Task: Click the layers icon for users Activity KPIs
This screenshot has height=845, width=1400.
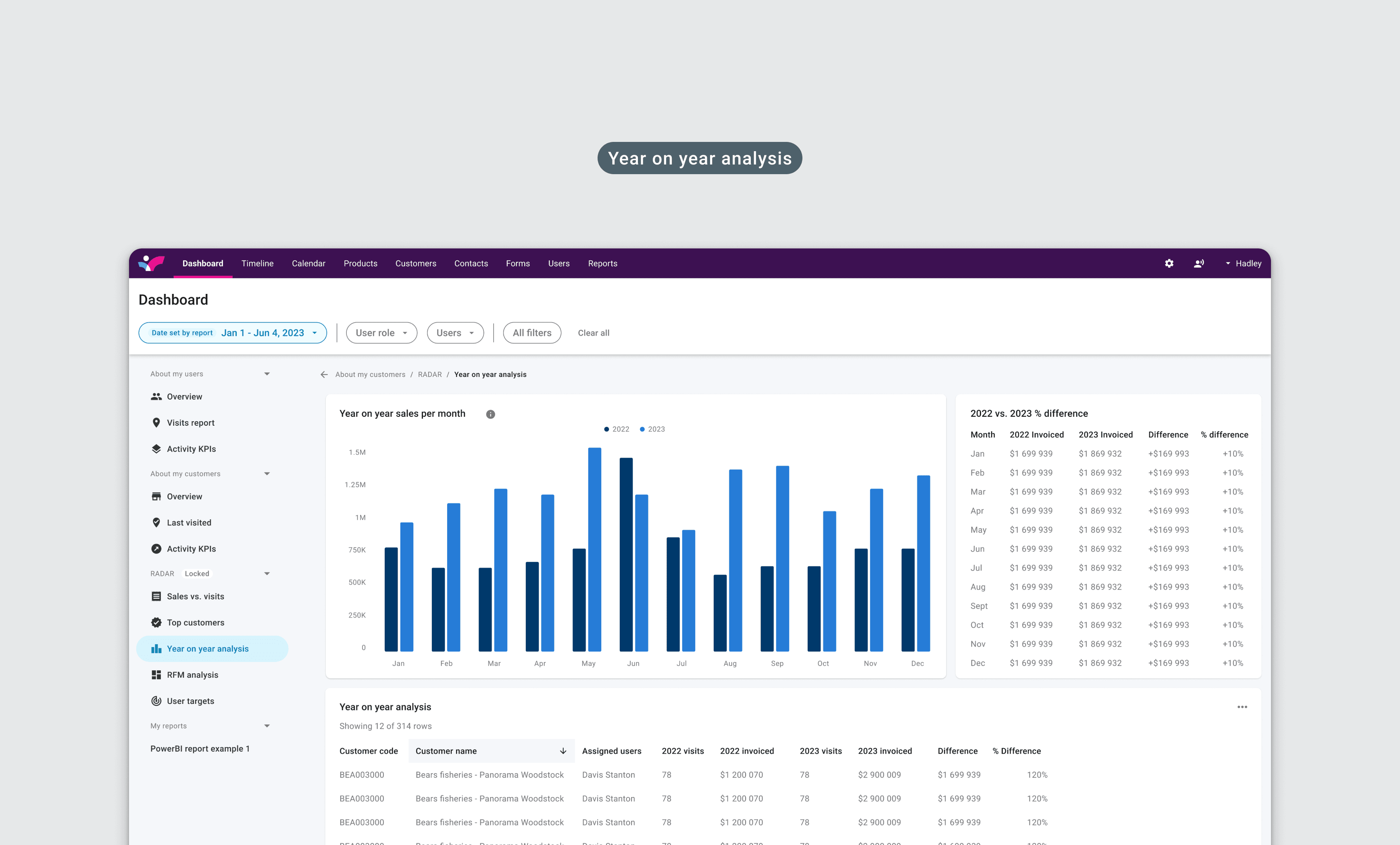Action: pos(156,449)
